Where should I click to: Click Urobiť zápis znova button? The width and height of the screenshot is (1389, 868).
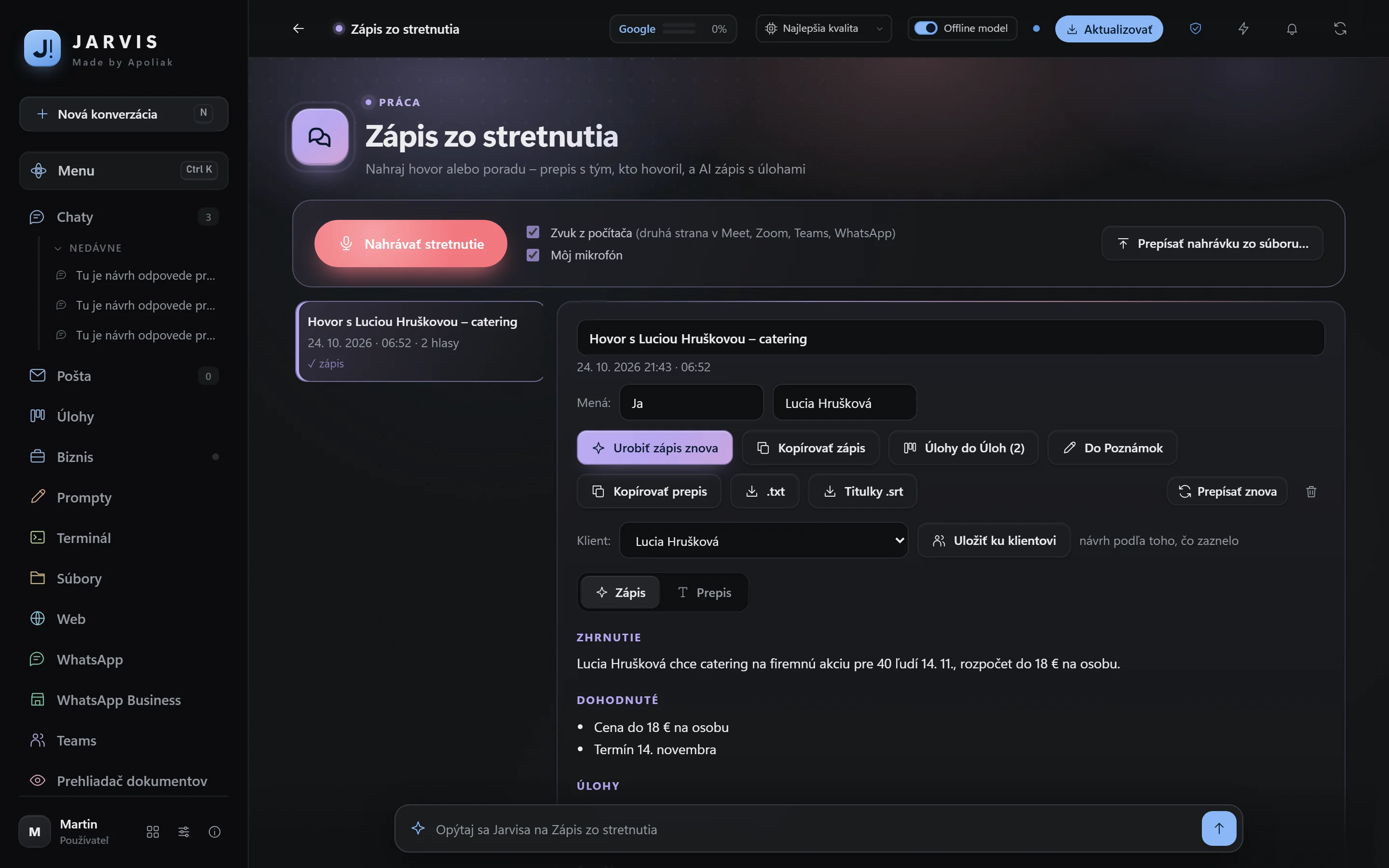click(654, 447)
